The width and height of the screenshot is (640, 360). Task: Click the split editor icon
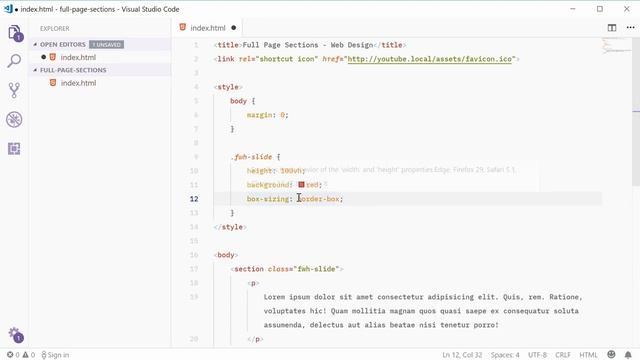tap(611, 28)
